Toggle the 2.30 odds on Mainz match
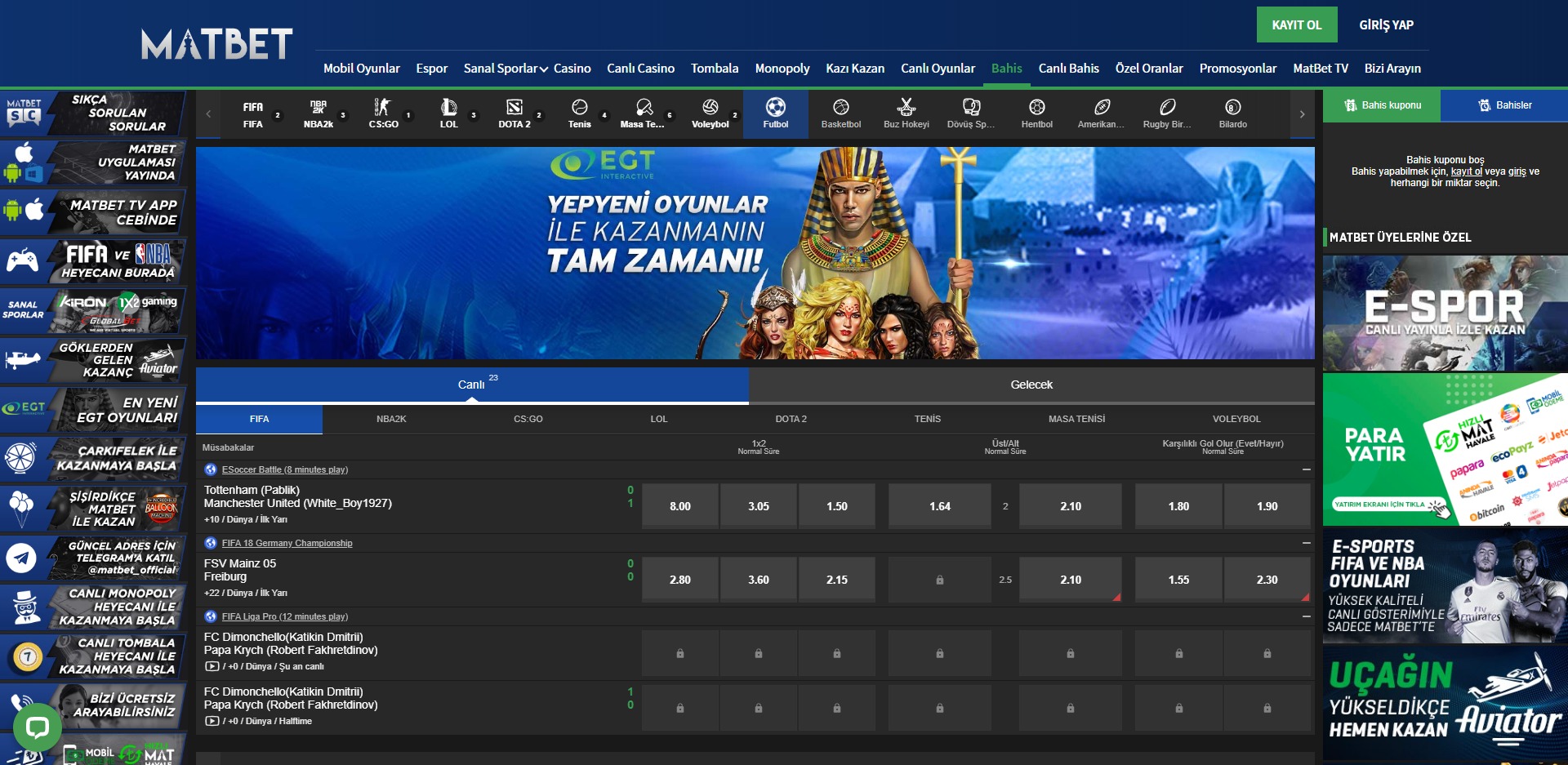The width and height of the screenshot is (1568, 765). 1267,580
